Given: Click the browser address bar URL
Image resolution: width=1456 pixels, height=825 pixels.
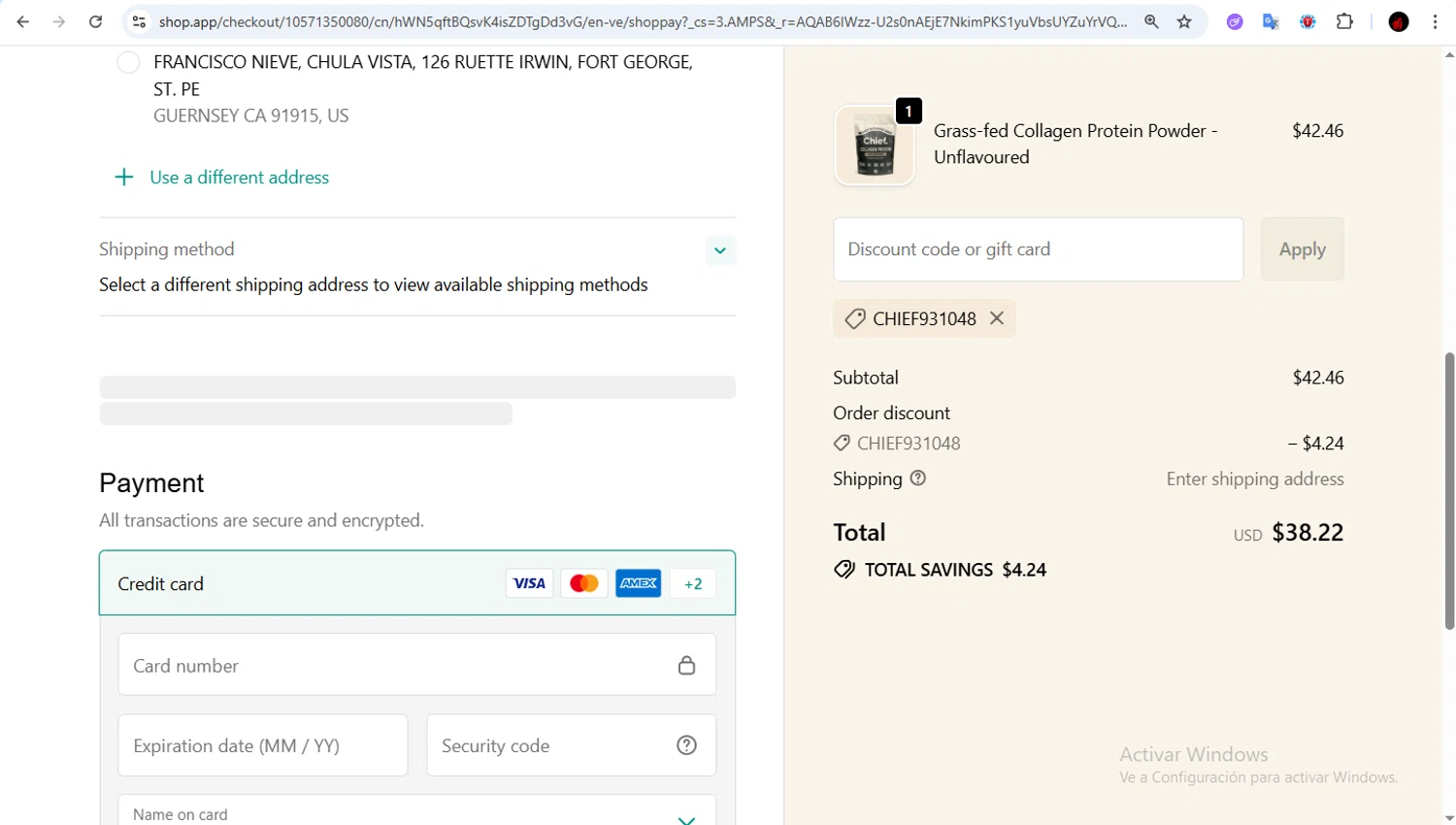Looking at the screenshot, I should 643,21.
